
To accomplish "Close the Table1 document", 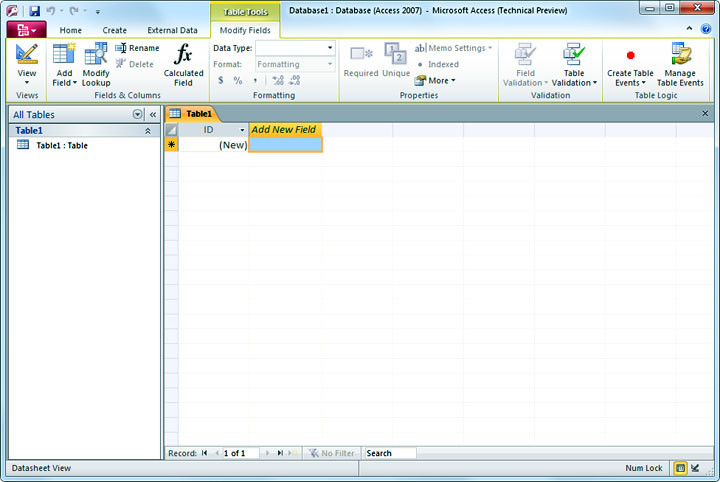I will click(x=705, y=113).
